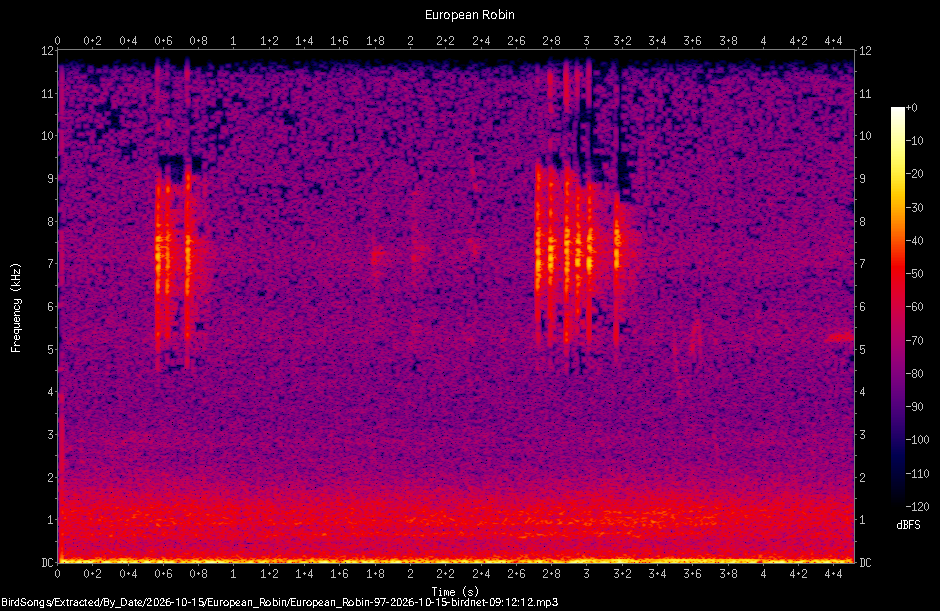Click "12" on the right frequency axis
Image resolution: width=940 pixels, height=611 pixels.
(x=865, y=50)
